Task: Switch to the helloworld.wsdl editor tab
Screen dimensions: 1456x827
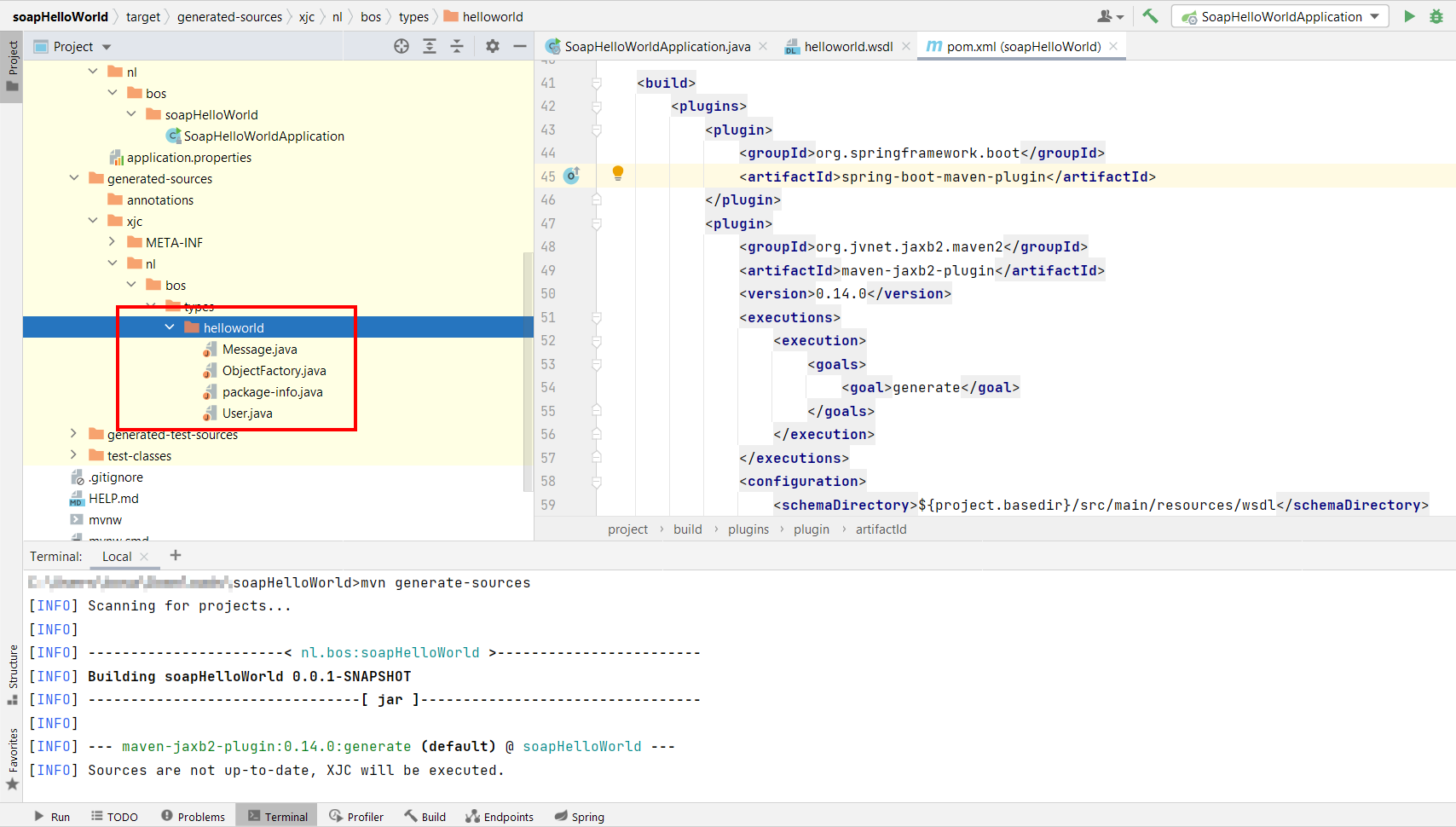Action: pyautogui.click(x=847, y=47)
